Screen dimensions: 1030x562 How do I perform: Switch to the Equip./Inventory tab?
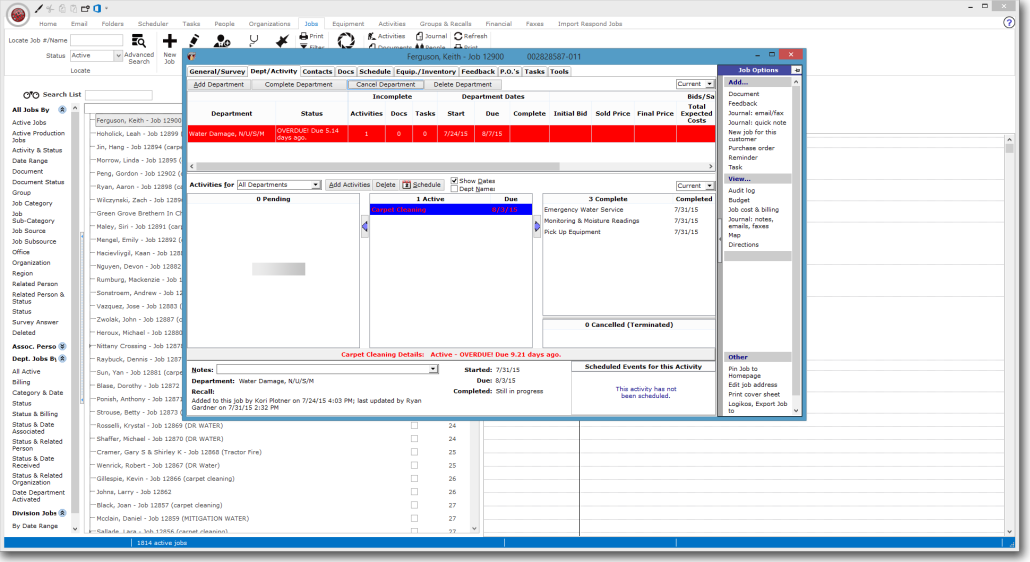(426, 72)
